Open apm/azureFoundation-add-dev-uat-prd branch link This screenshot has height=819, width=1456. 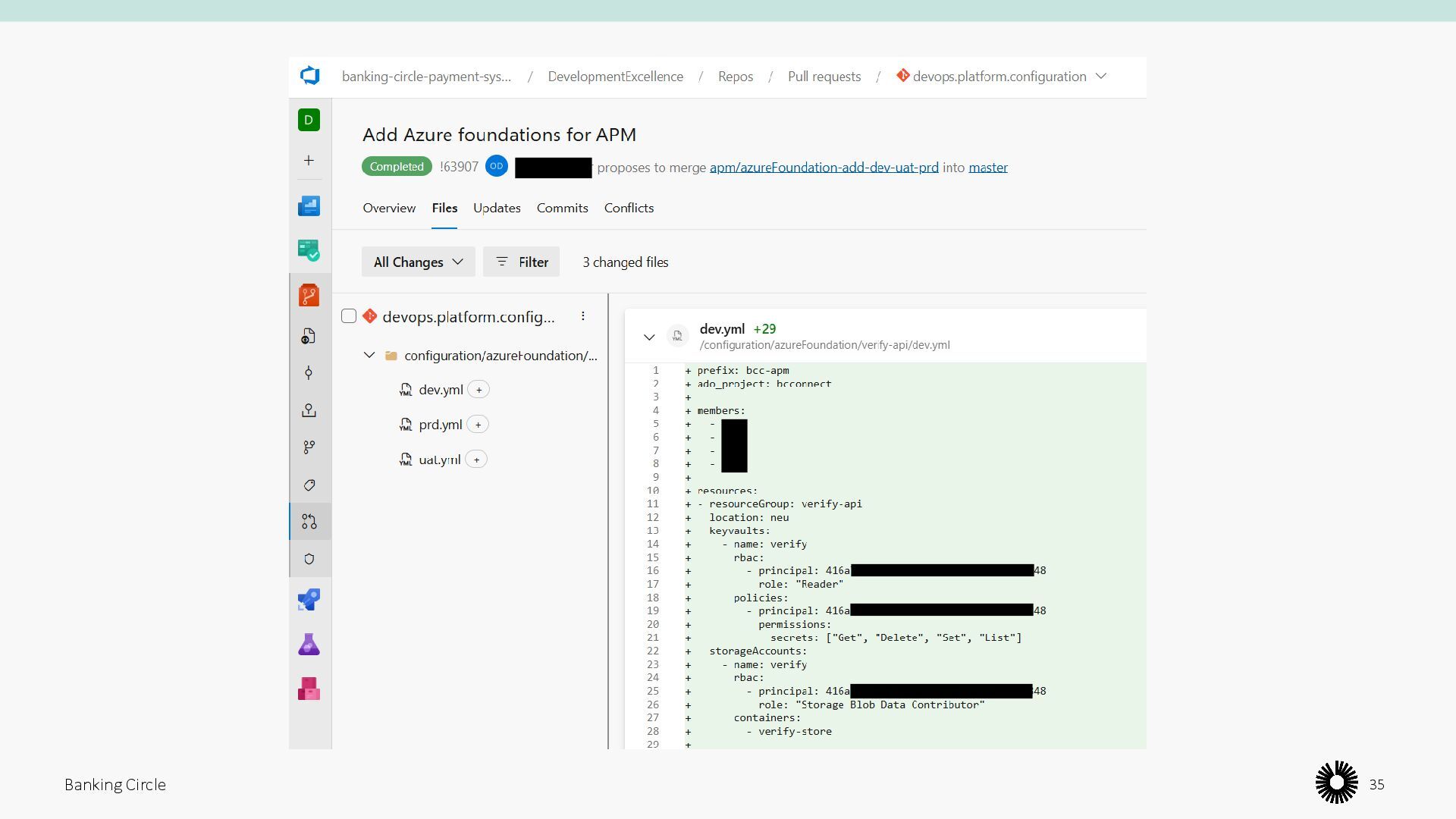tap(824, 168)
